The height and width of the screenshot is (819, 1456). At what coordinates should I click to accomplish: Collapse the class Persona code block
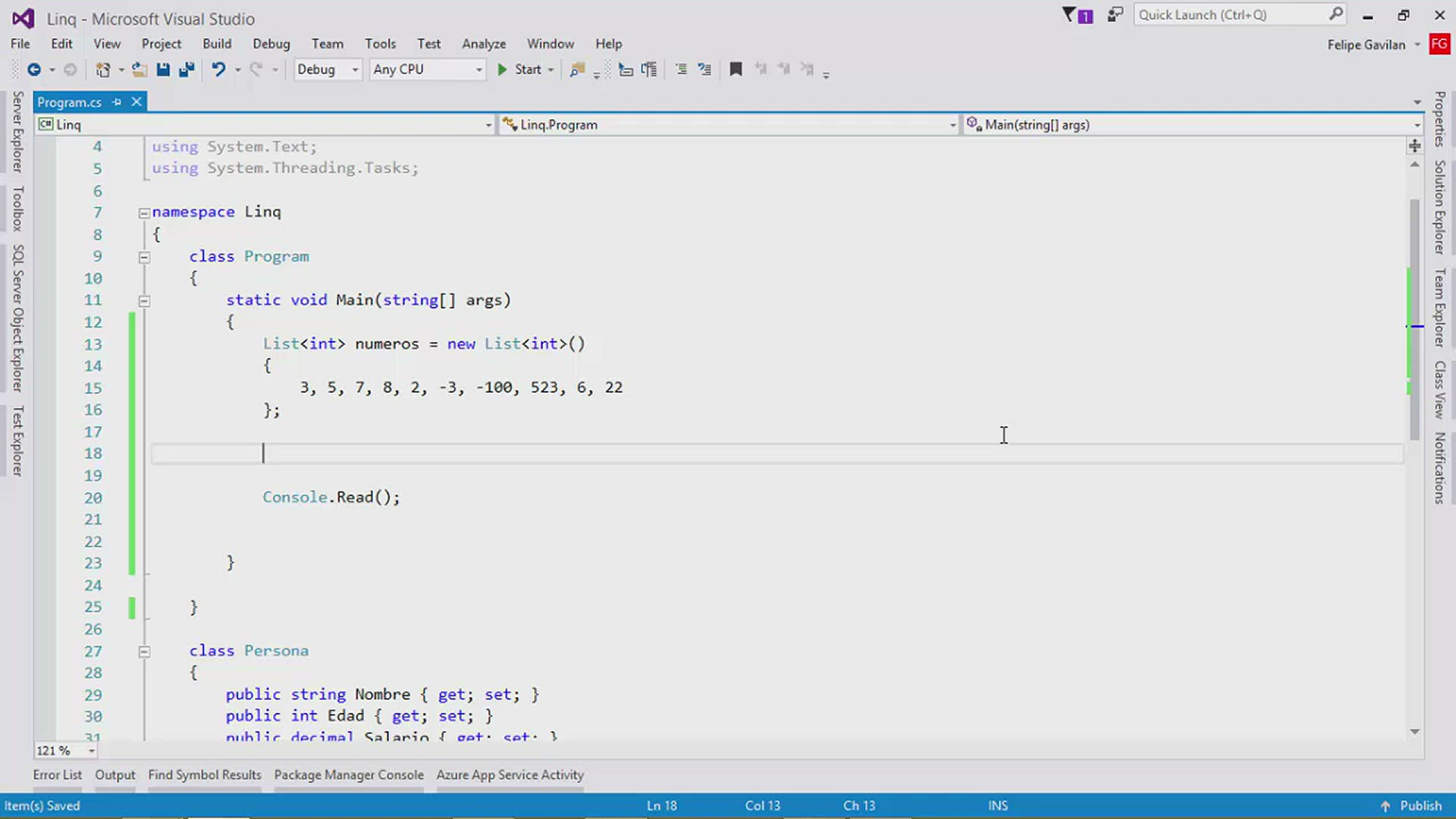pos(144,651)
